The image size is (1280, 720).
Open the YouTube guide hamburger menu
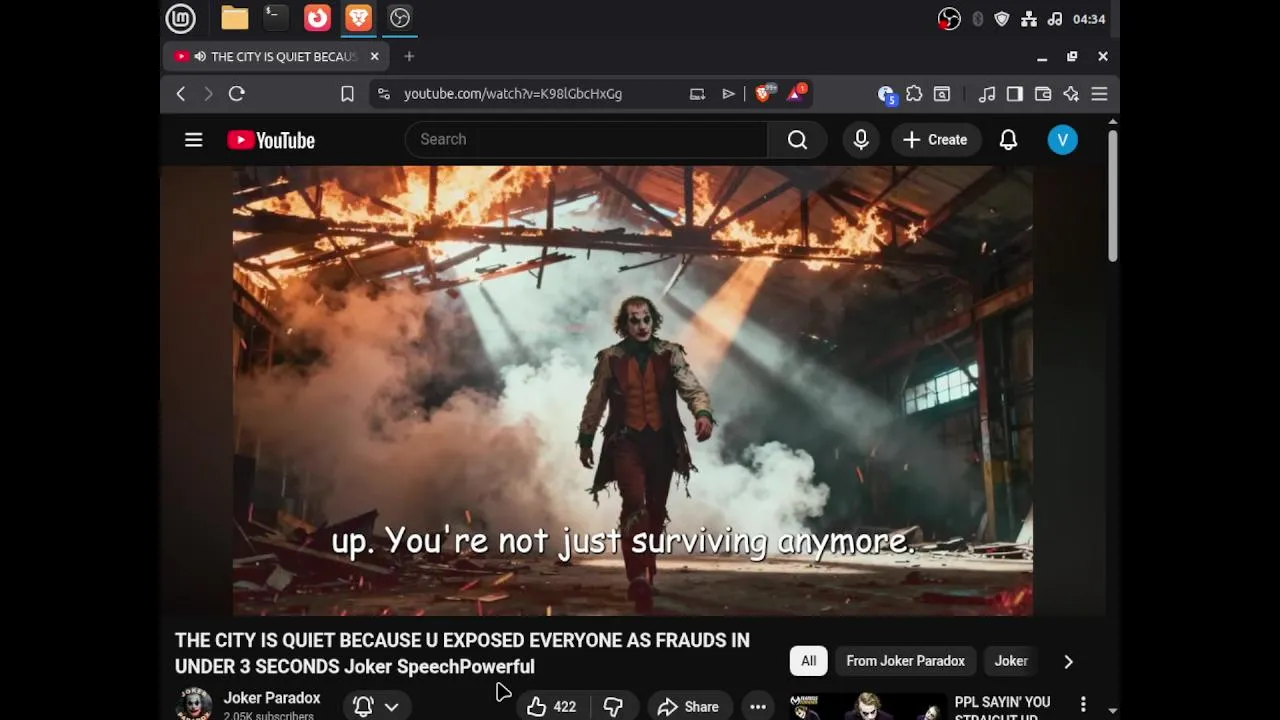pos(194,140)
